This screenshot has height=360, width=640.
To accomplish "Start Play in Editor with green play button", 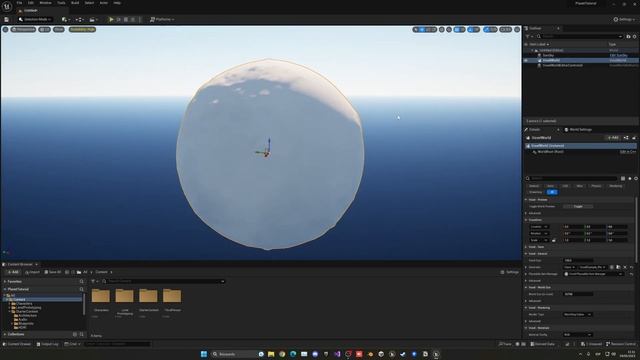I will (x=111, y=19).
